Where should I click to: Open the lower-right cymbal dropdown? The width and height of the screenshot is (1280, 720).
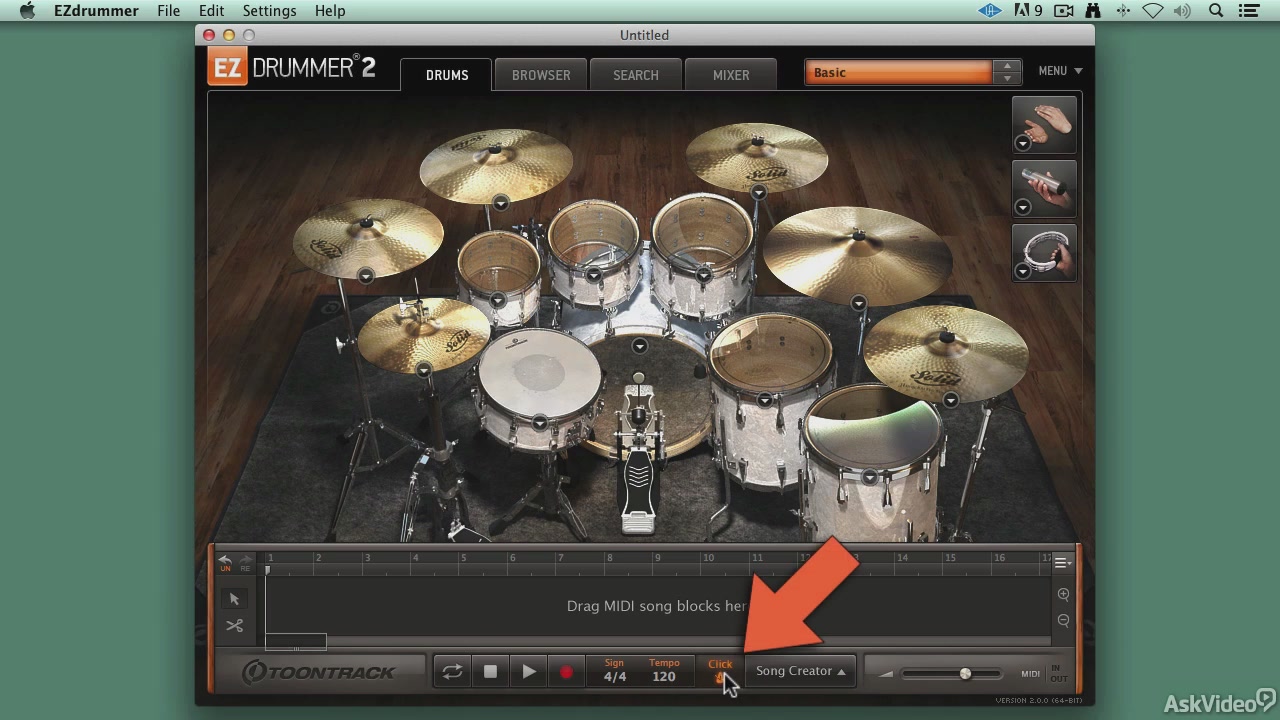tap(950, 400)
